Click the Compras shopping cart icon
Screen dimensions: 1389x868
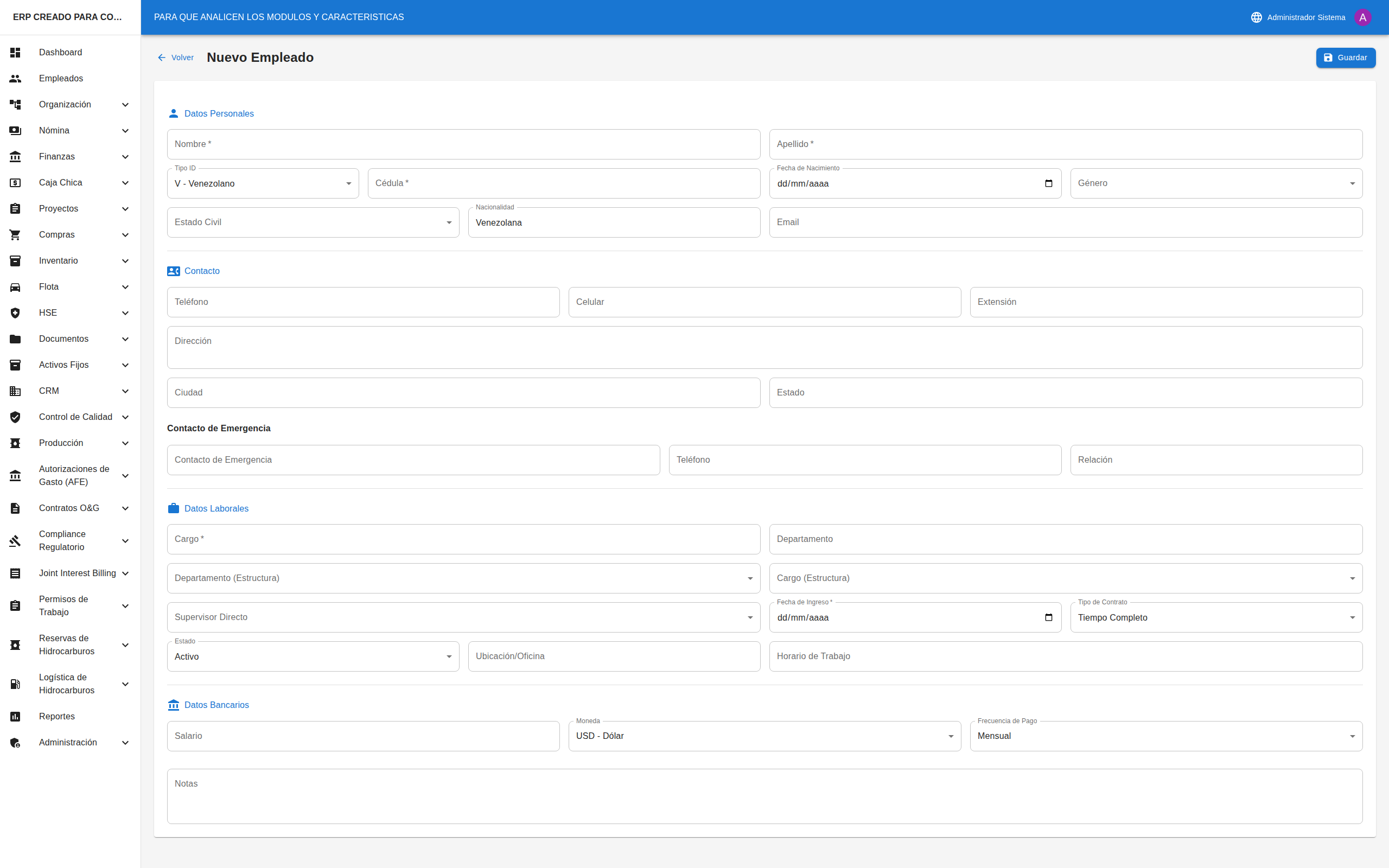pos(16,235)
